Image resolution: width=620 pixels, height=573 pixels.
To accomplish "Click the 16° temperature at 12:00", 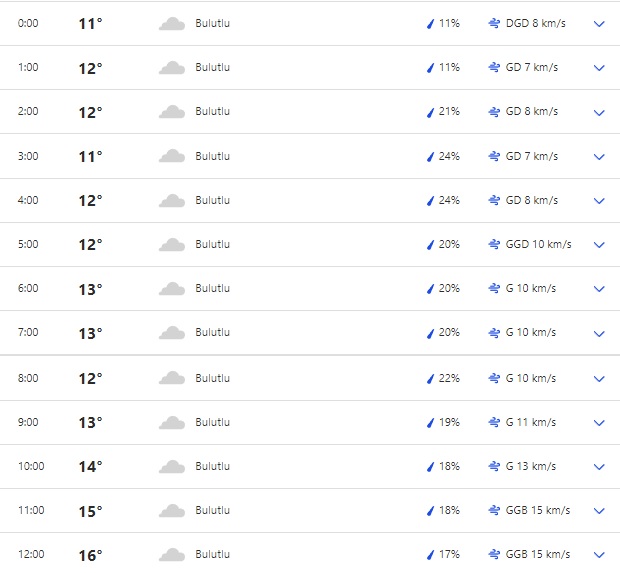I will click(x=90, y=555).
